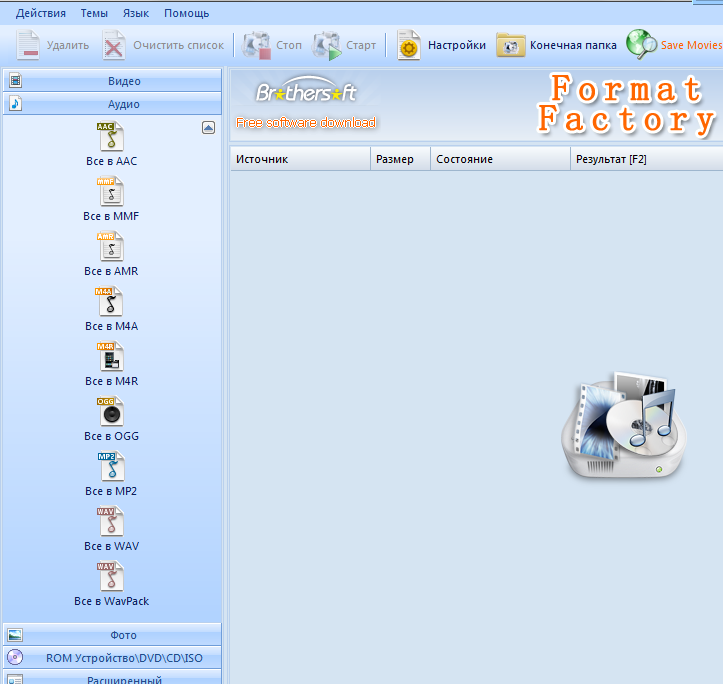Click the Format Factory logo text
This screenshot has width=723, height=684.
[627, 104]
